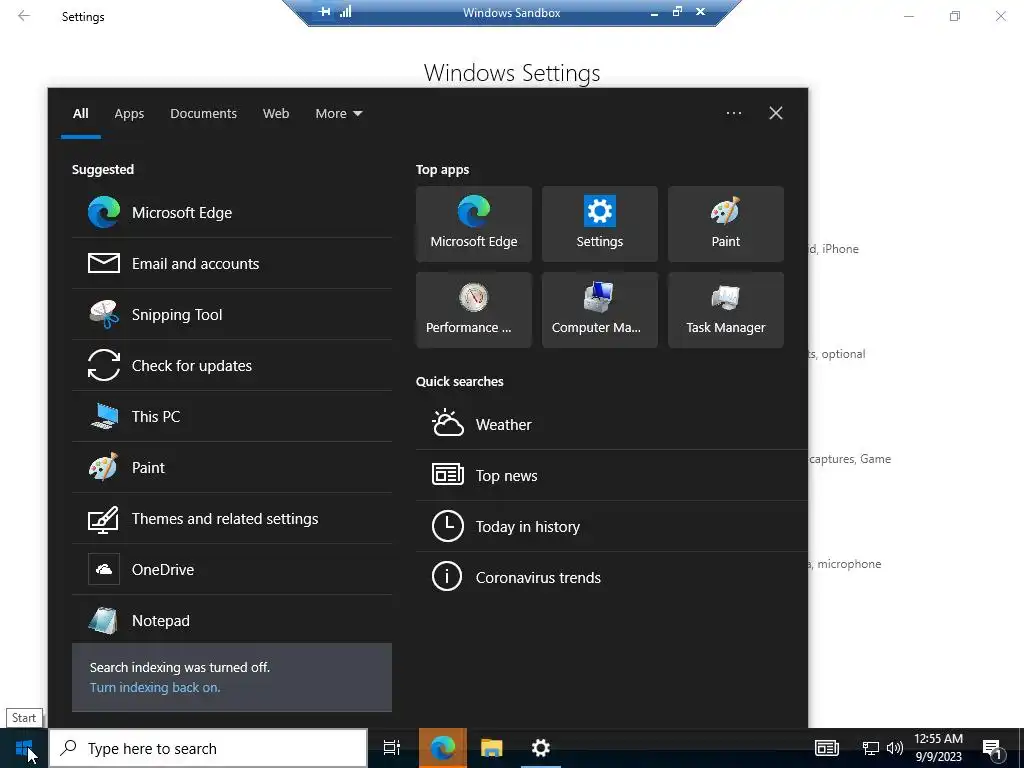Viewport: 1024px width, 768px height.
Task: Click back arrow in Settings window
Action: (x=24, y=16)
